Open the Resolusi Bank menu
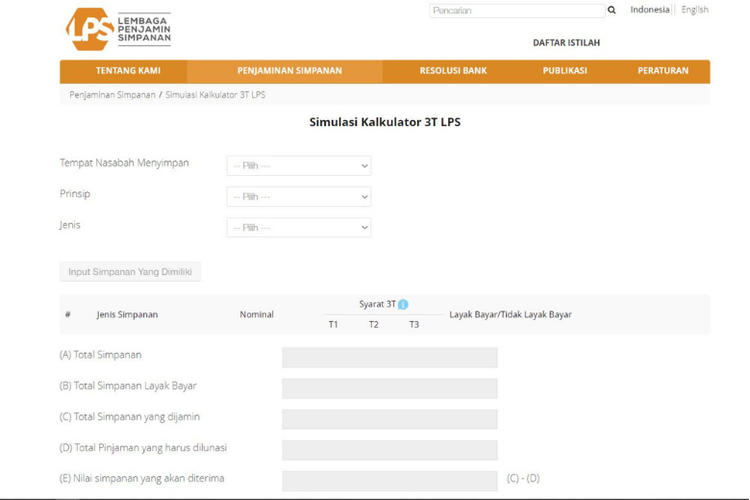This screenshot has height=500, width=750. 453,71
